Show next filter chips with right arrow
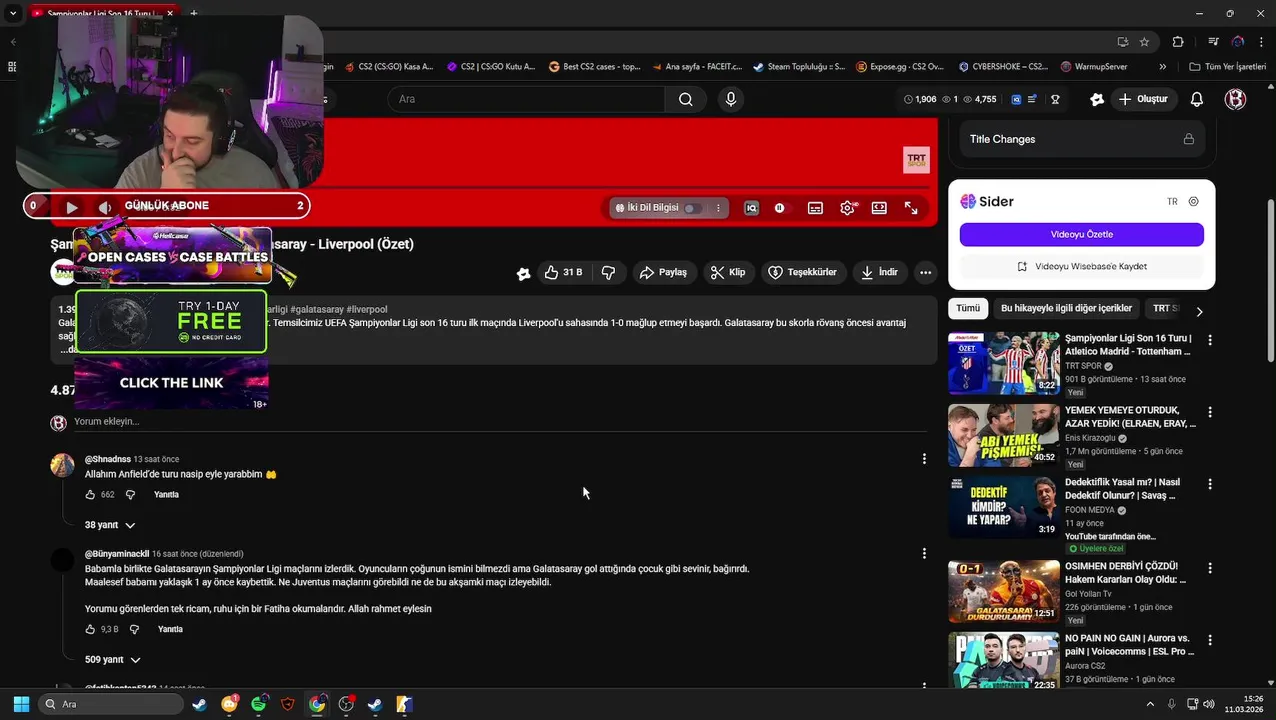The width and height of the screenshot is (1276, 720). pyautogui.click(x=1199, y=311)
